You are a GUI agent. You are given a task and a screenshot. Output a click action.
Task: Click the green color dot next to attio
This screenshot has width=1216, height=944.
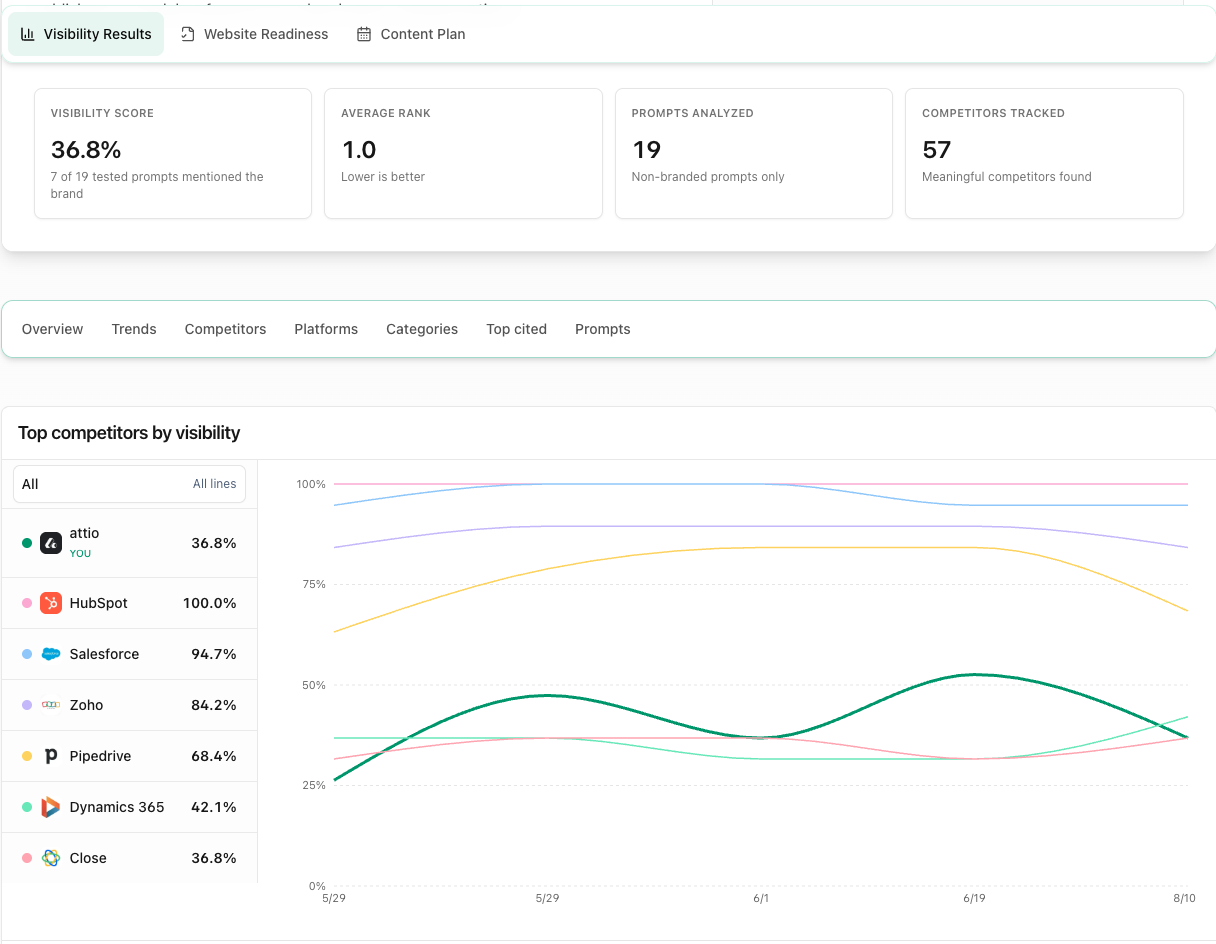tap(27, 543)
